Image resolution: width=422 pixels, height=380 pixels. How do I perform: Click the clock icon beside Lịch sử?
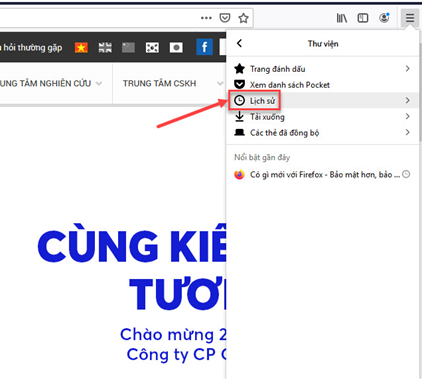(239, 100)
